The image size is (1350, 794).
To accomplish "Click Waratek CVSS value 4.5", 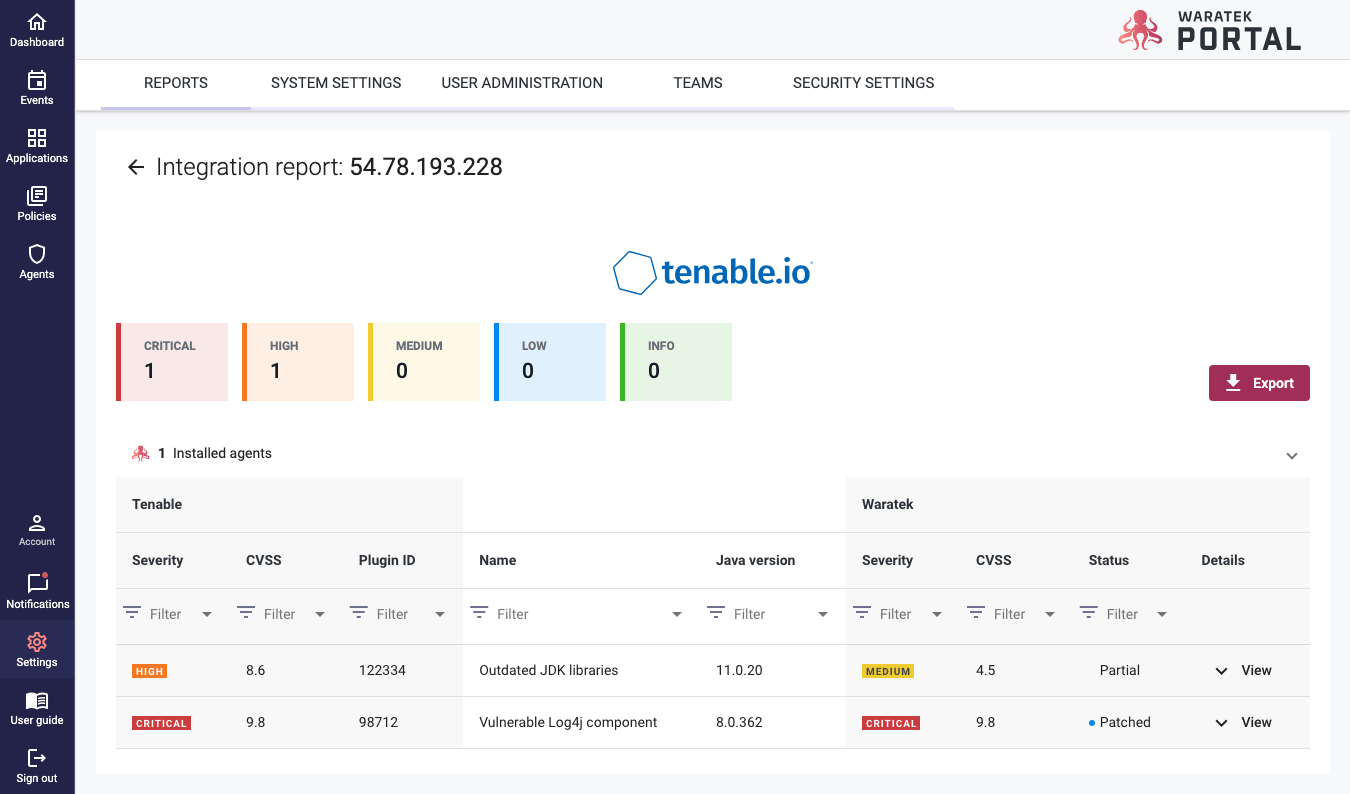I will [x=986, y=670].
